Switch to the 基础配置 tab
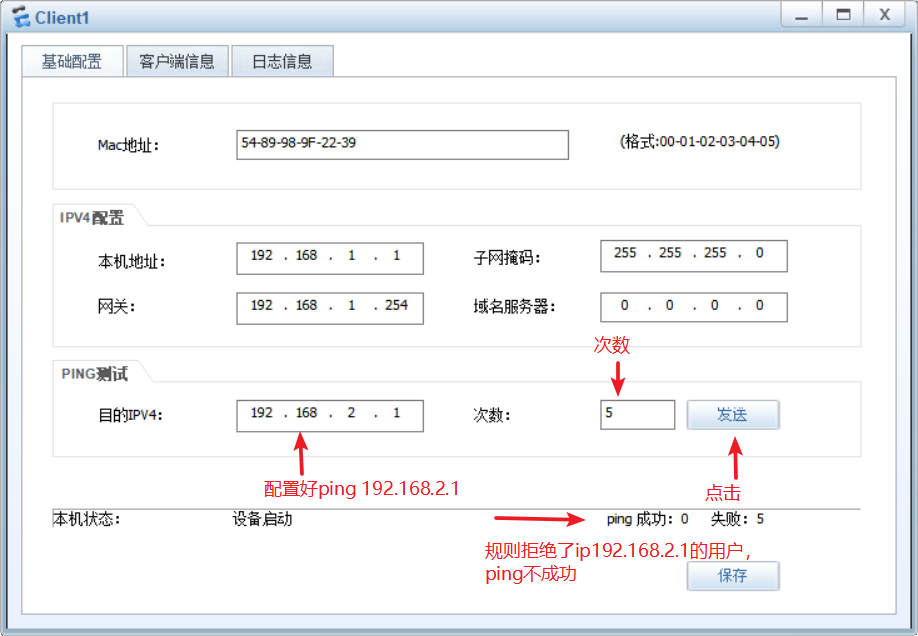 tap(72, 61)
